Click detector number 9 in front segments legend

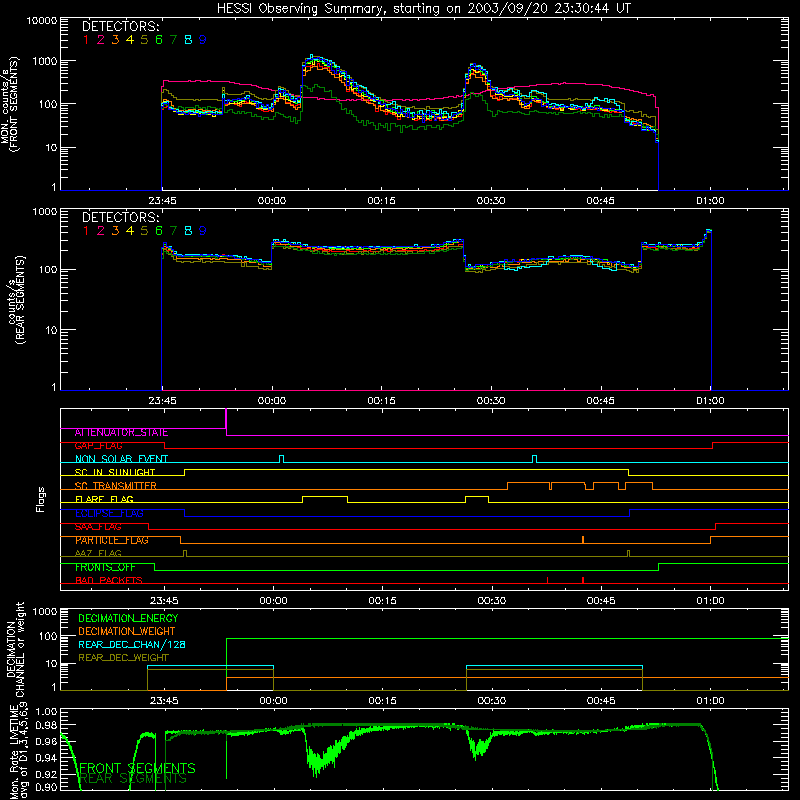(x=203, y=40)
